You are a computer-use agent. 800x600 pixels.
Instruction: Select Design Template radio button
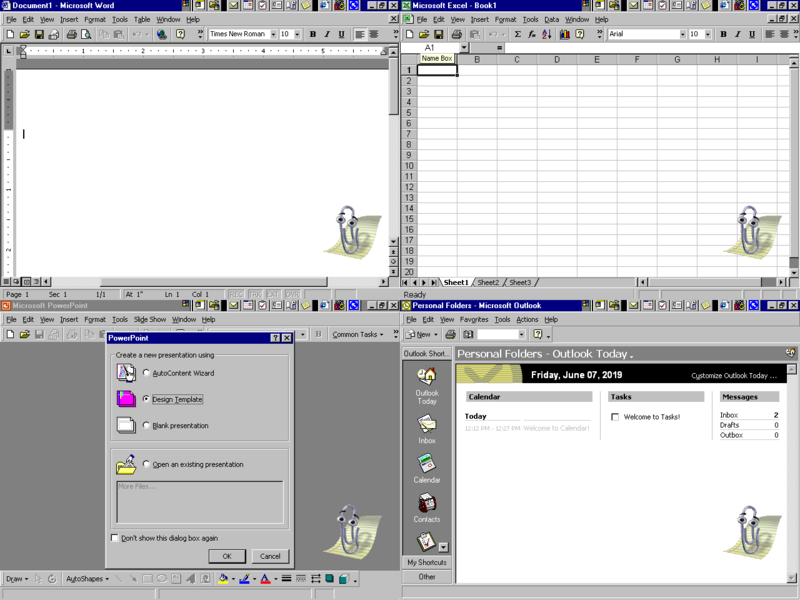tap(146, 399)
